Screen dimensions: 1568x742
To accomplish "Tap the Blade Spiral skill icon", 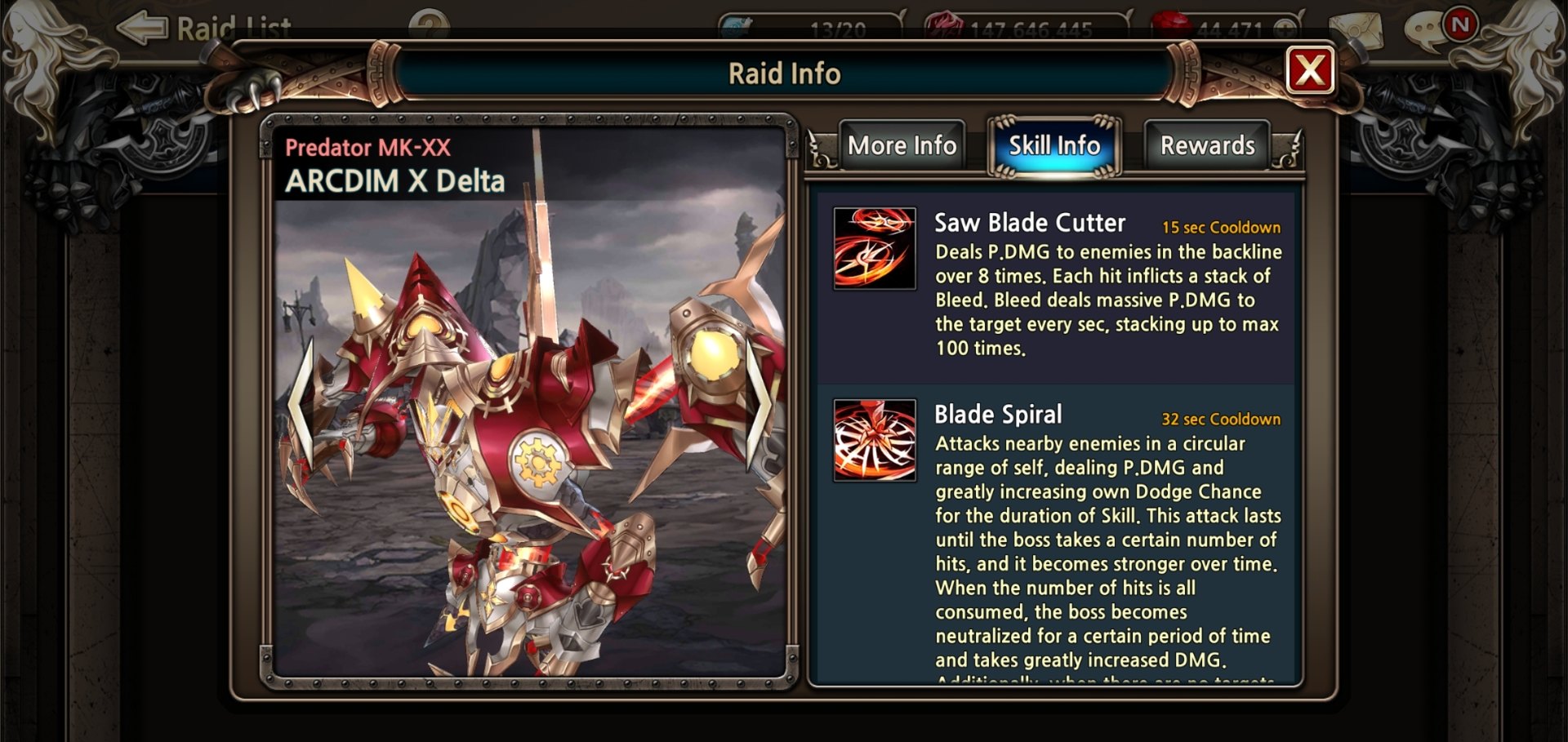I will (x=875, y=440).
